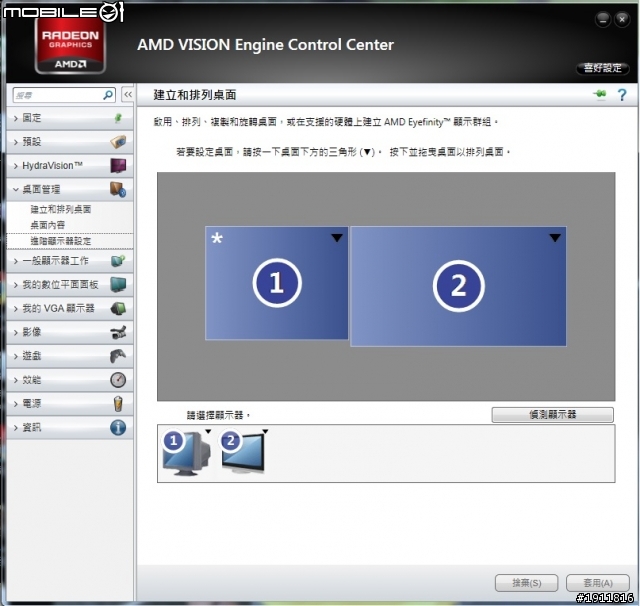
Task: Collapse sidebar with the double-chevron button
Action: [128, 95]
